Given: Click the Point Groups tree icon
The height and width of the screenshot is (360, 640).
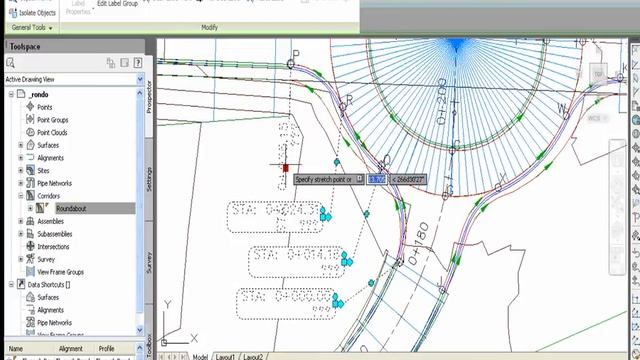Looking at the screenshot, I should click(x=30, y=120).
